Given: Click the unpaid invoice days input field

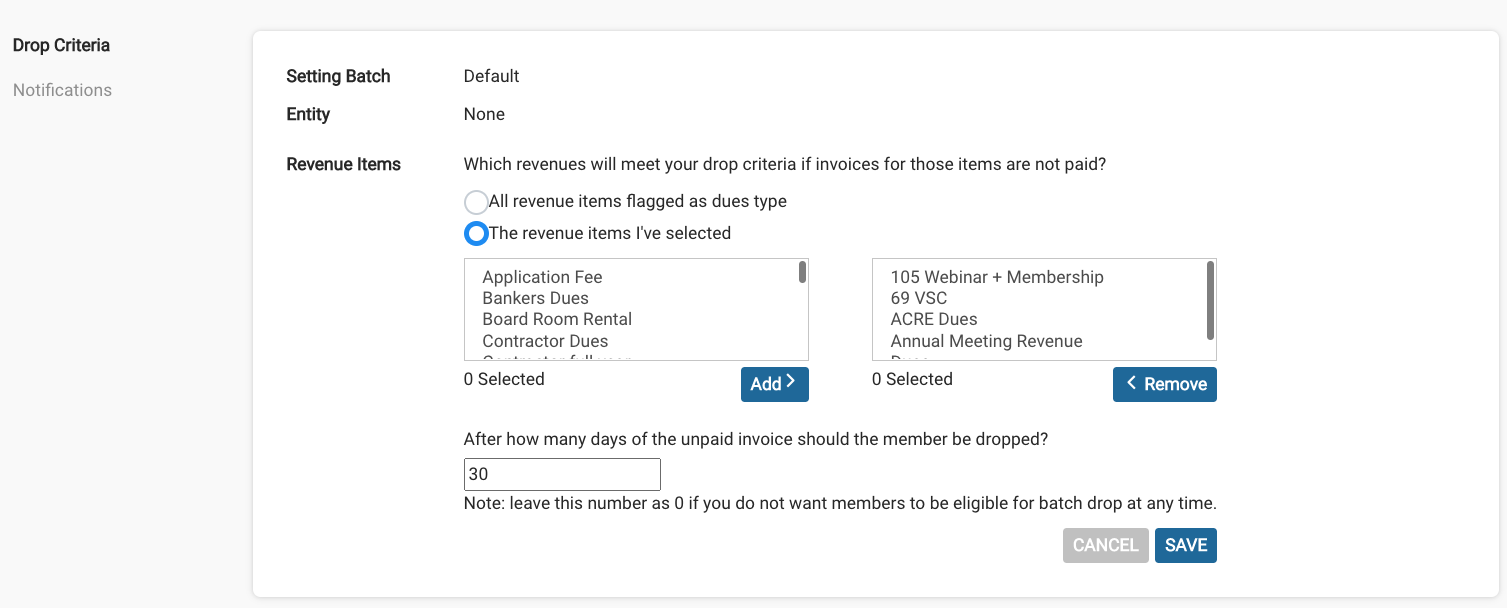Looking at the screenshot, I should click(561, 474).
